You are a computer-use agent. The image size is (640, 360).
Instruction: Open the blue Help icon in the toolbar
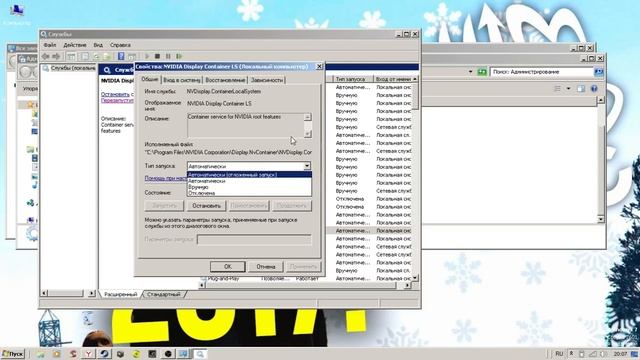[x=121, y=56]
